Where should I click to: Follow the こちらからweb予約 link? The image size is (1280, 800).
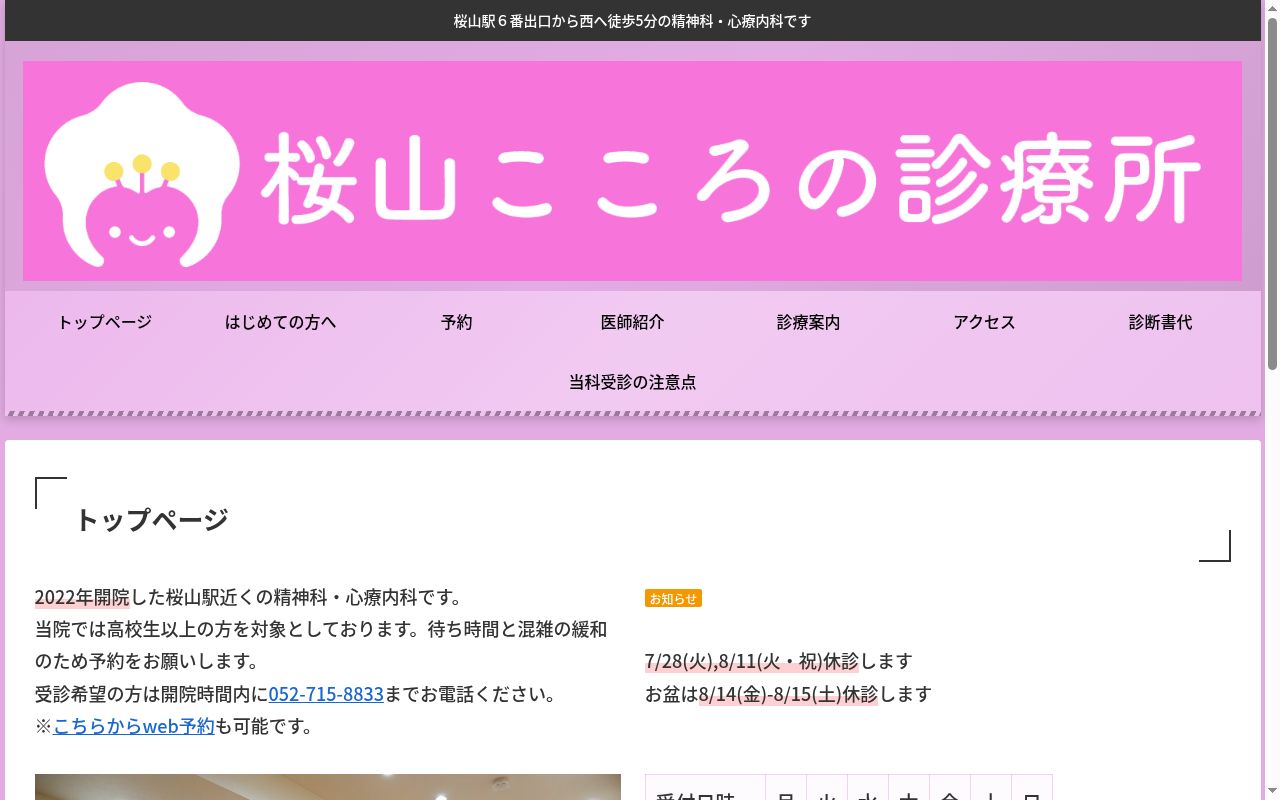tap(134, 726)
